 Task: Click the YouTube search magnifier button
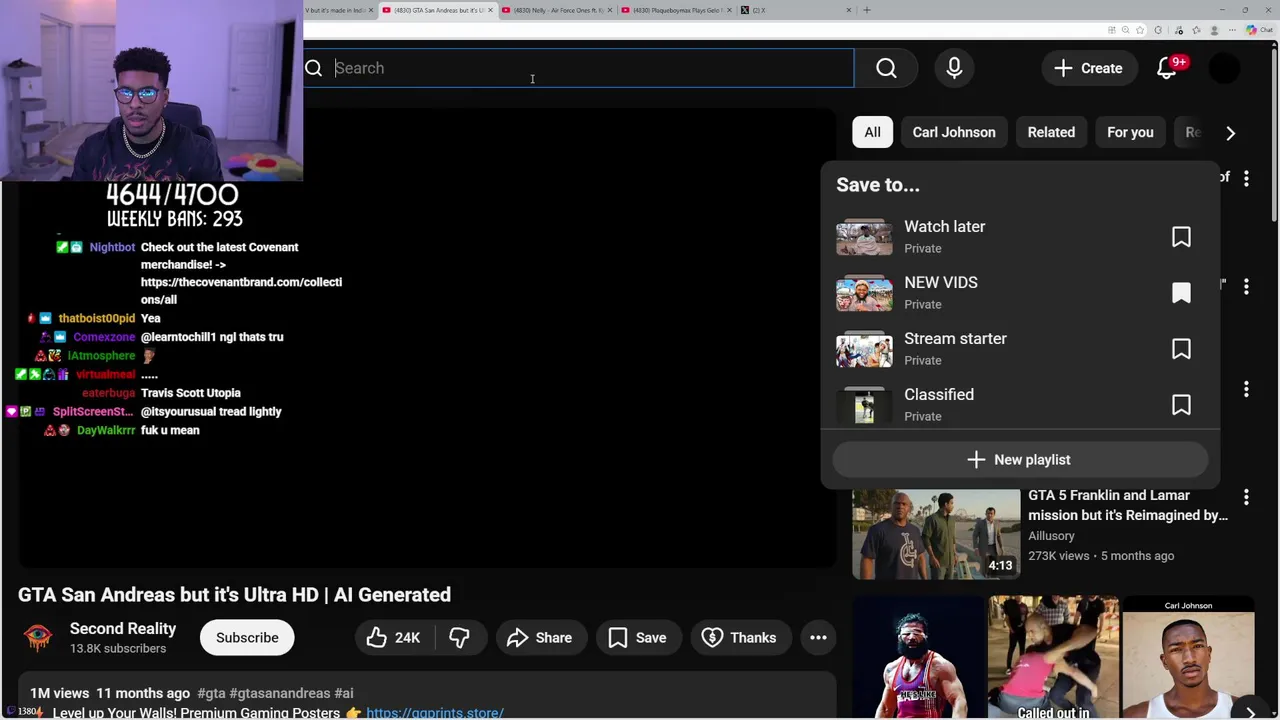pyautogui.click(x=886, y=68)
